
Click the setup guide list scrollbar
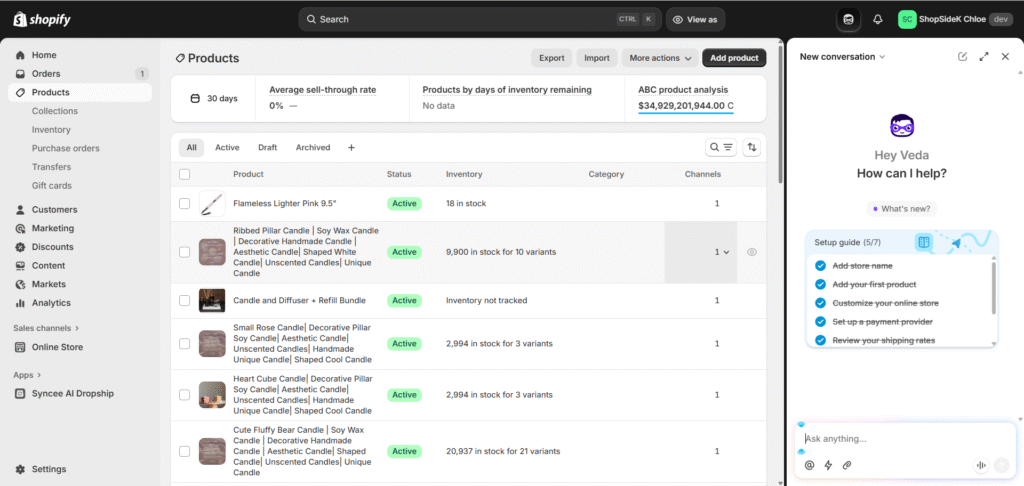point(994,287)
